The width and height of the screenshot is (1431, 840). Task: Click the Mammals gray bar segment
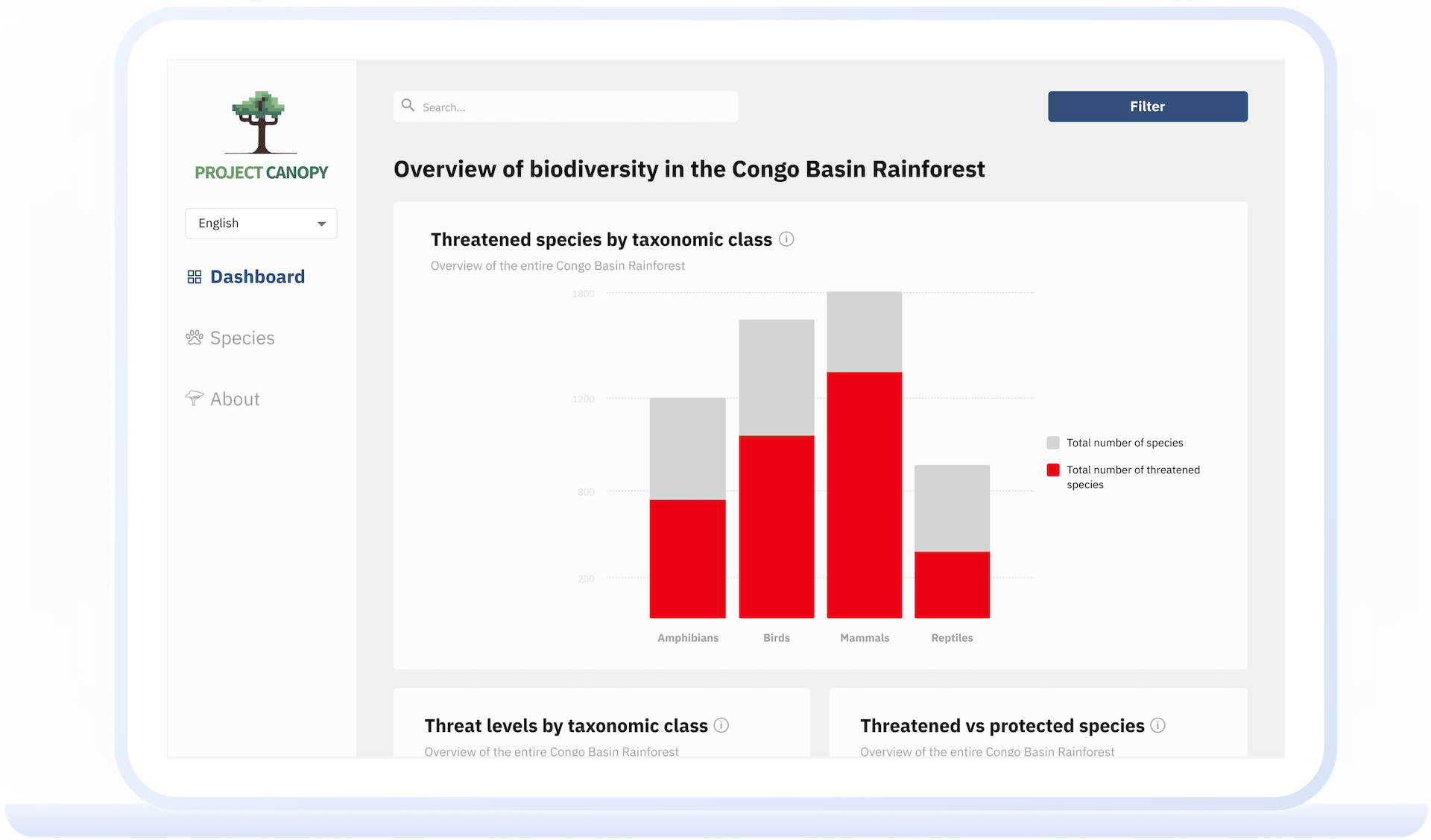tap(865, 332)
